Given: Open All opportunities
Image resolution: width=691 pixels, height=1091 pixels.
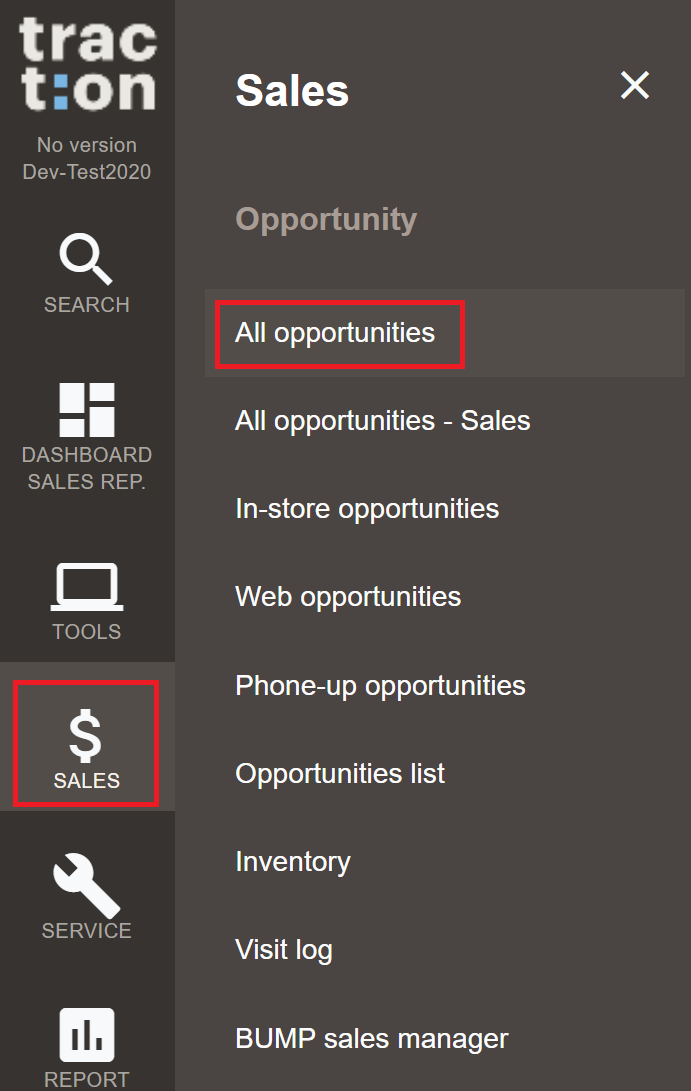Looking at the screenshot, I should point(335,333).
